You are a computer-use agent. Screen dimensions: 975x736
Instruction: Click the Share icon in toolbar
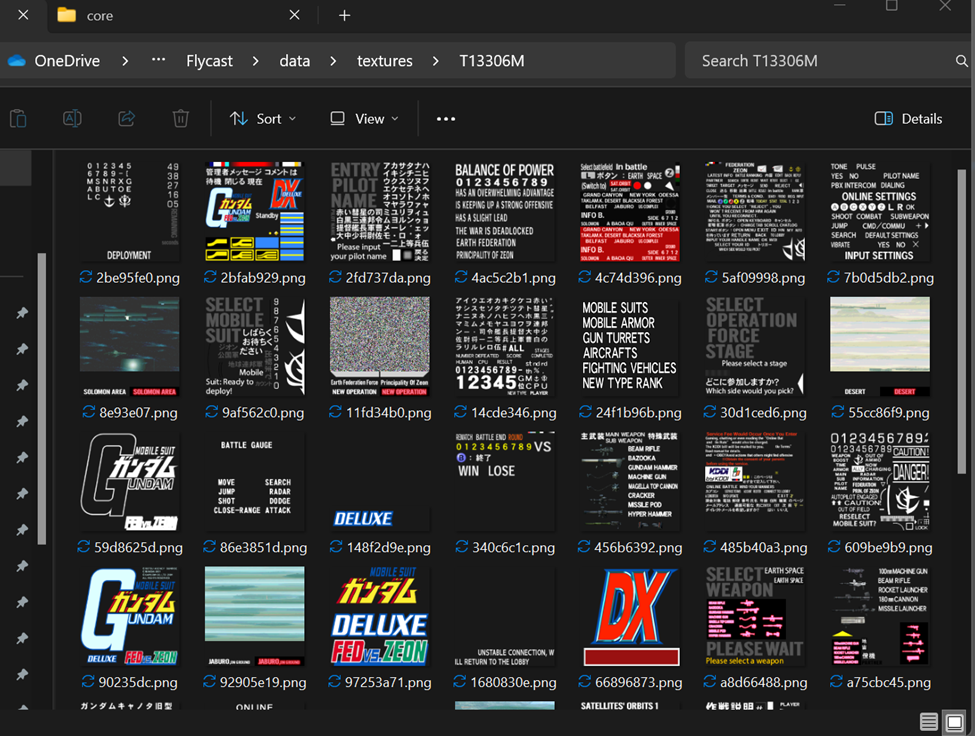click(126, 118)
